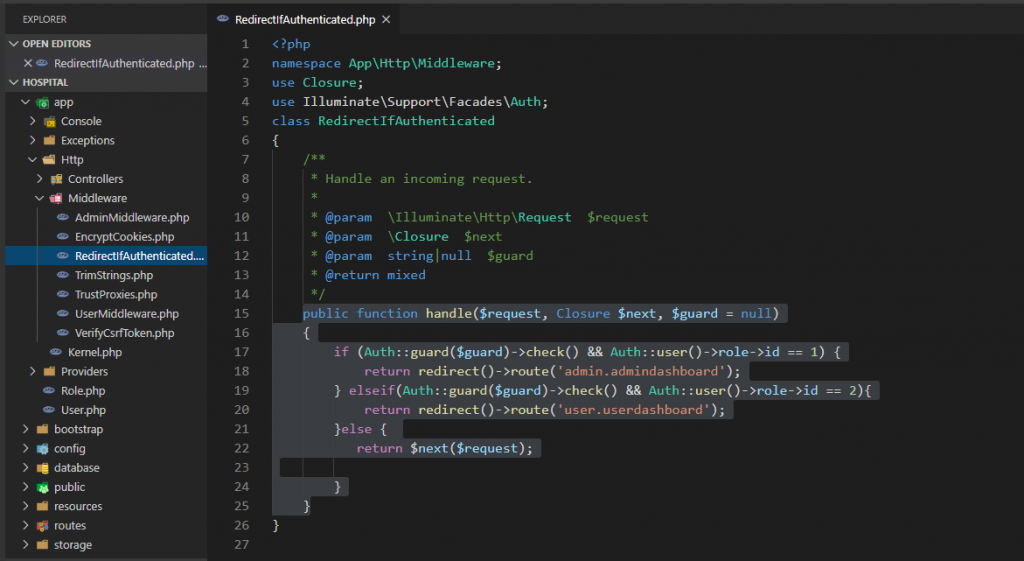
Task: Click the Middleware folder icon
Action: 57,198
